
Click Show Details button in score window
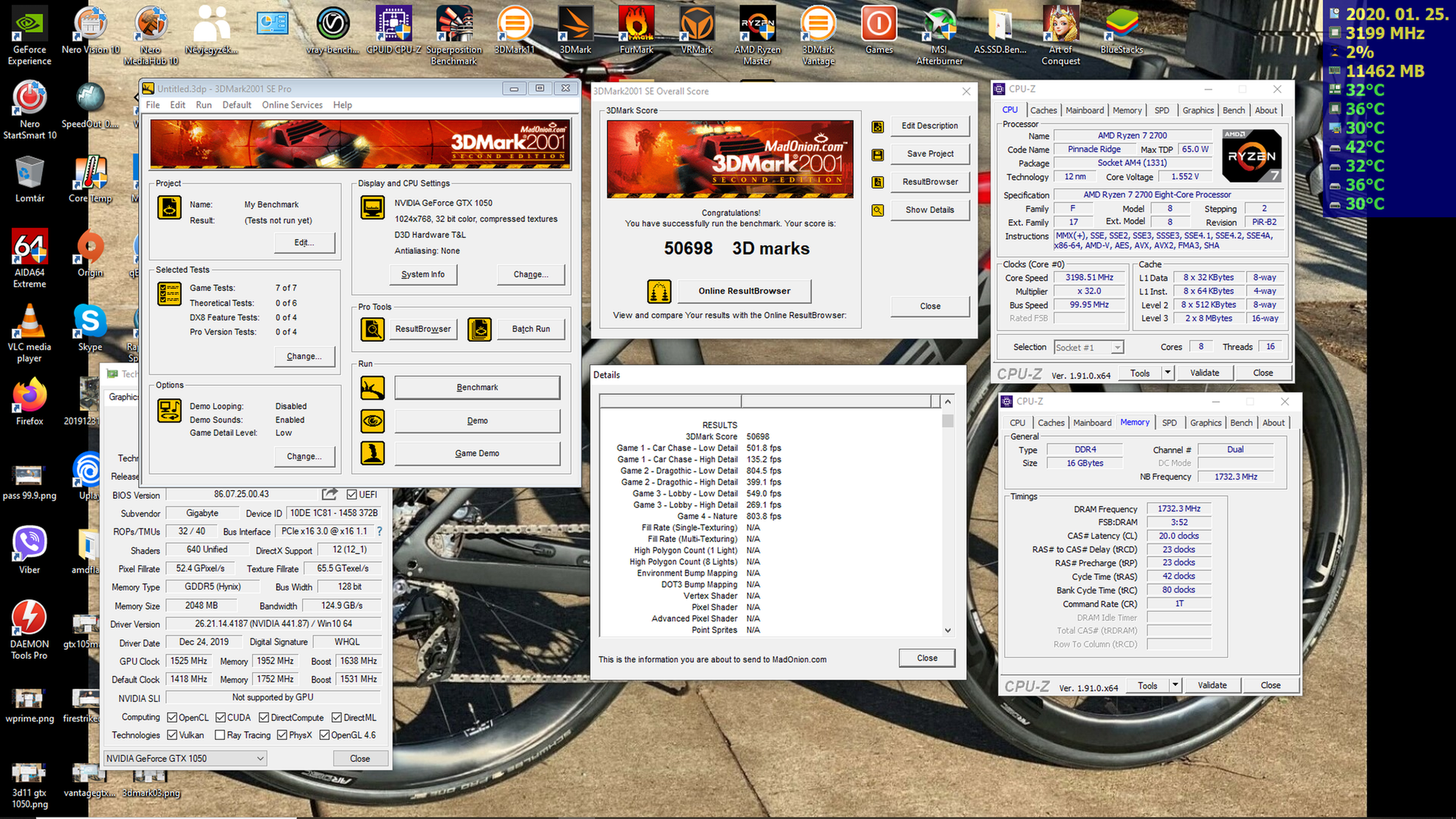click(930, 210)
